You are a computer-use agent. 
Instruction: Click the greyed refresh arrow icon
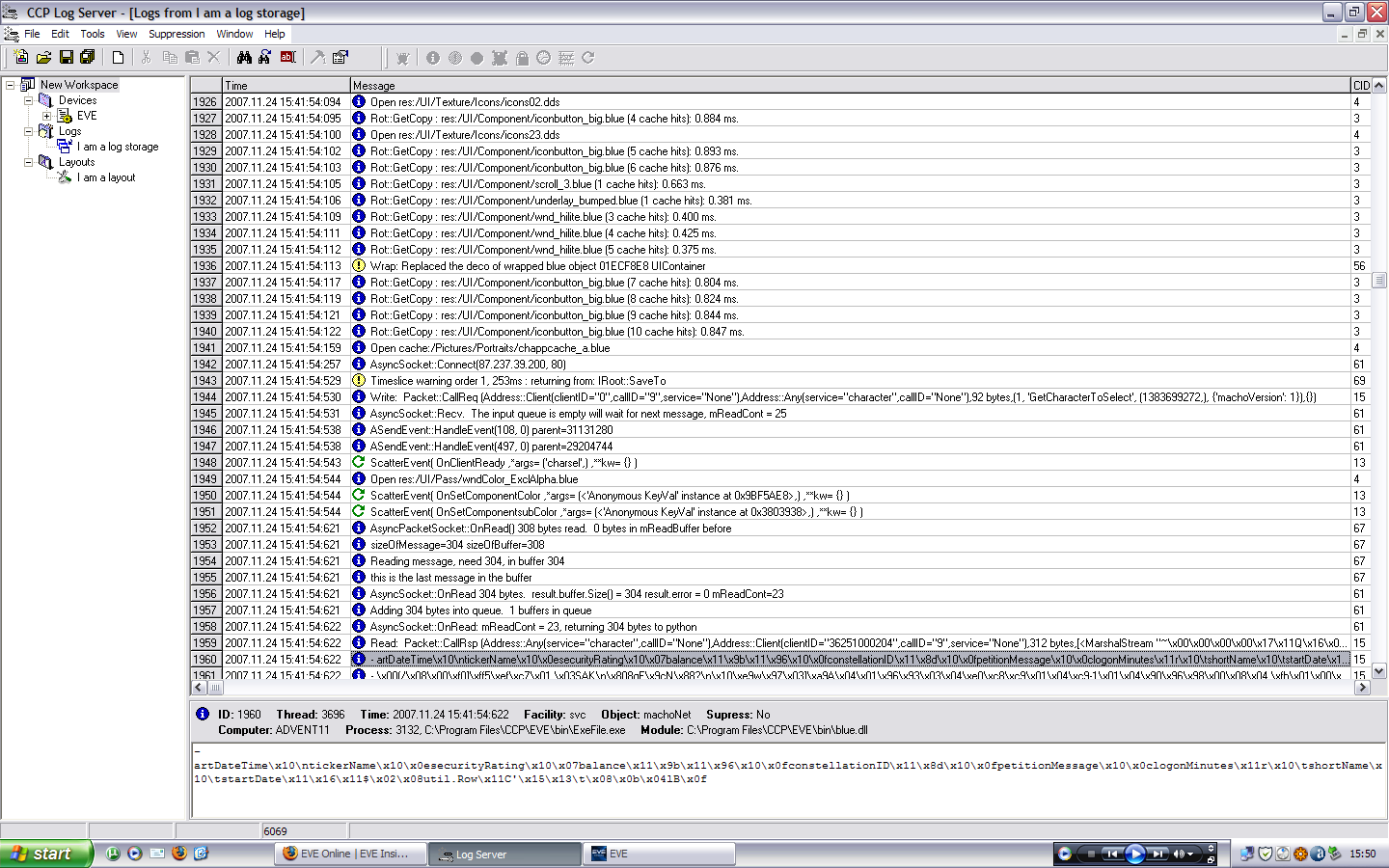588,58
